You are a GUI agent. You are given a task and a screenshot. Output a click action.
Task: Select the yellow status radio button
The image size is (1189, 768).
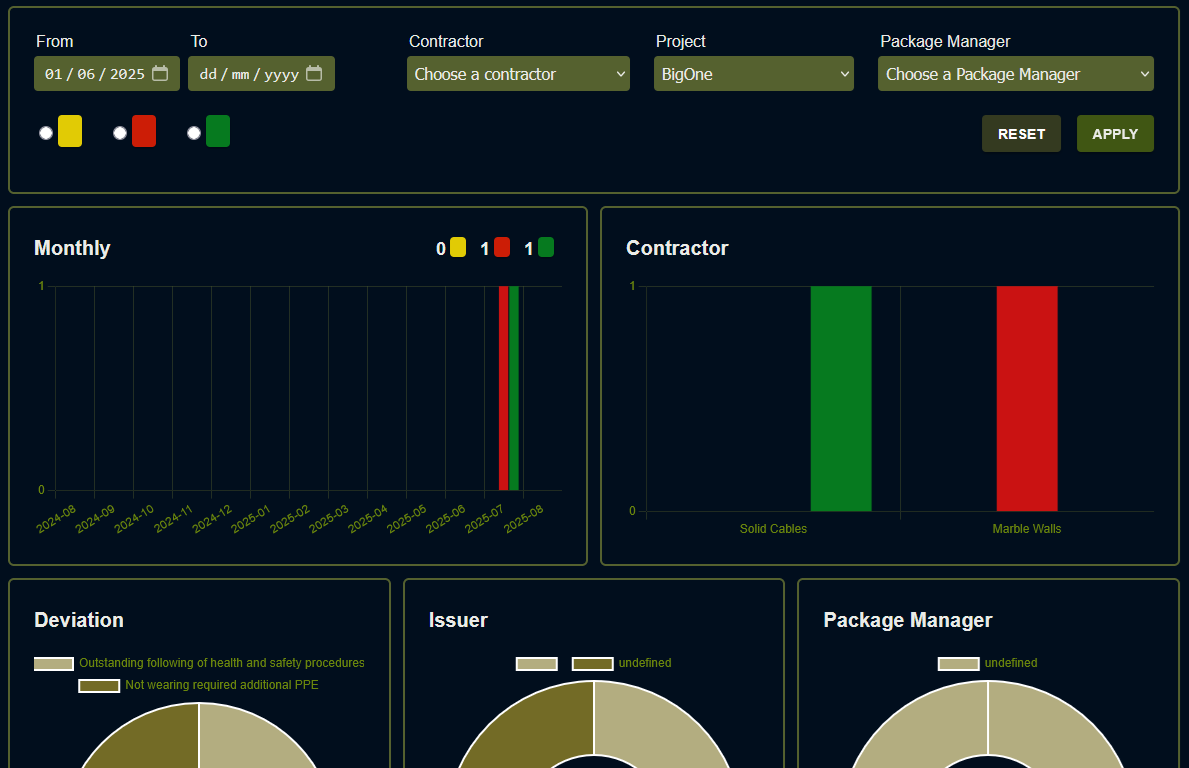pyautogui.click(x=46, y=133)
